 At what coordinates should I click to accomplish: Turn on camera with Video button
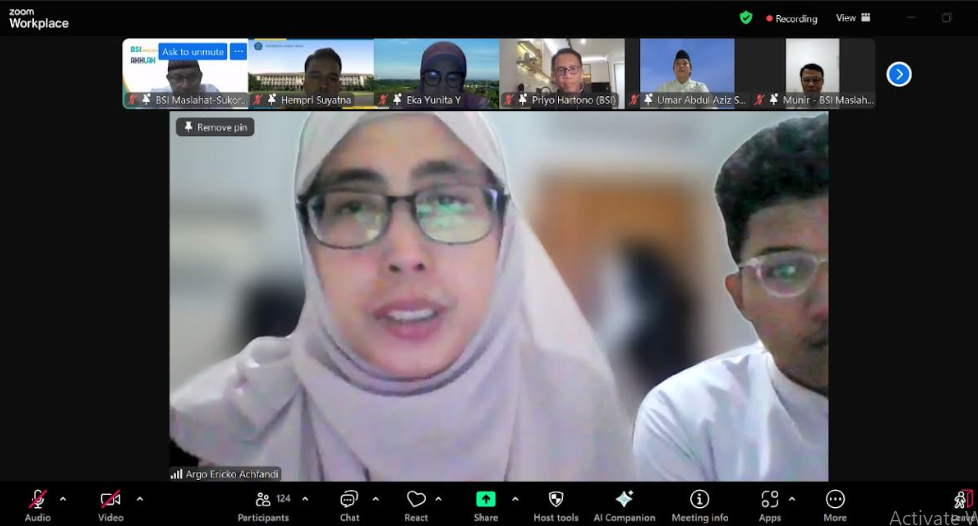click(x=110, y=501)
